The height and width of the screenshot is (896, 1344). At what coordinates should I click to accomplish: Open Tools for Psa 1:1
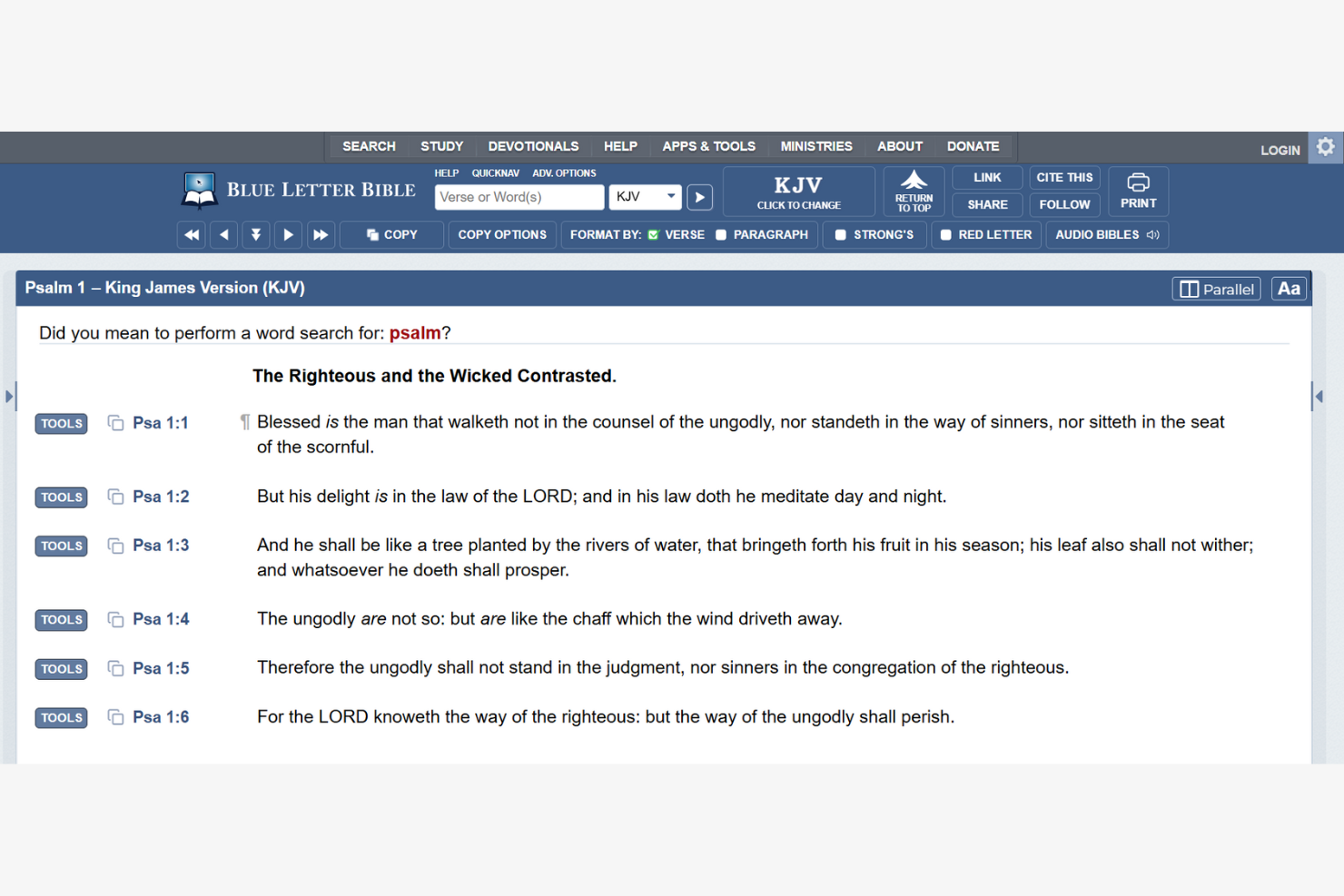pyautogui.click(x=61, y=424)
